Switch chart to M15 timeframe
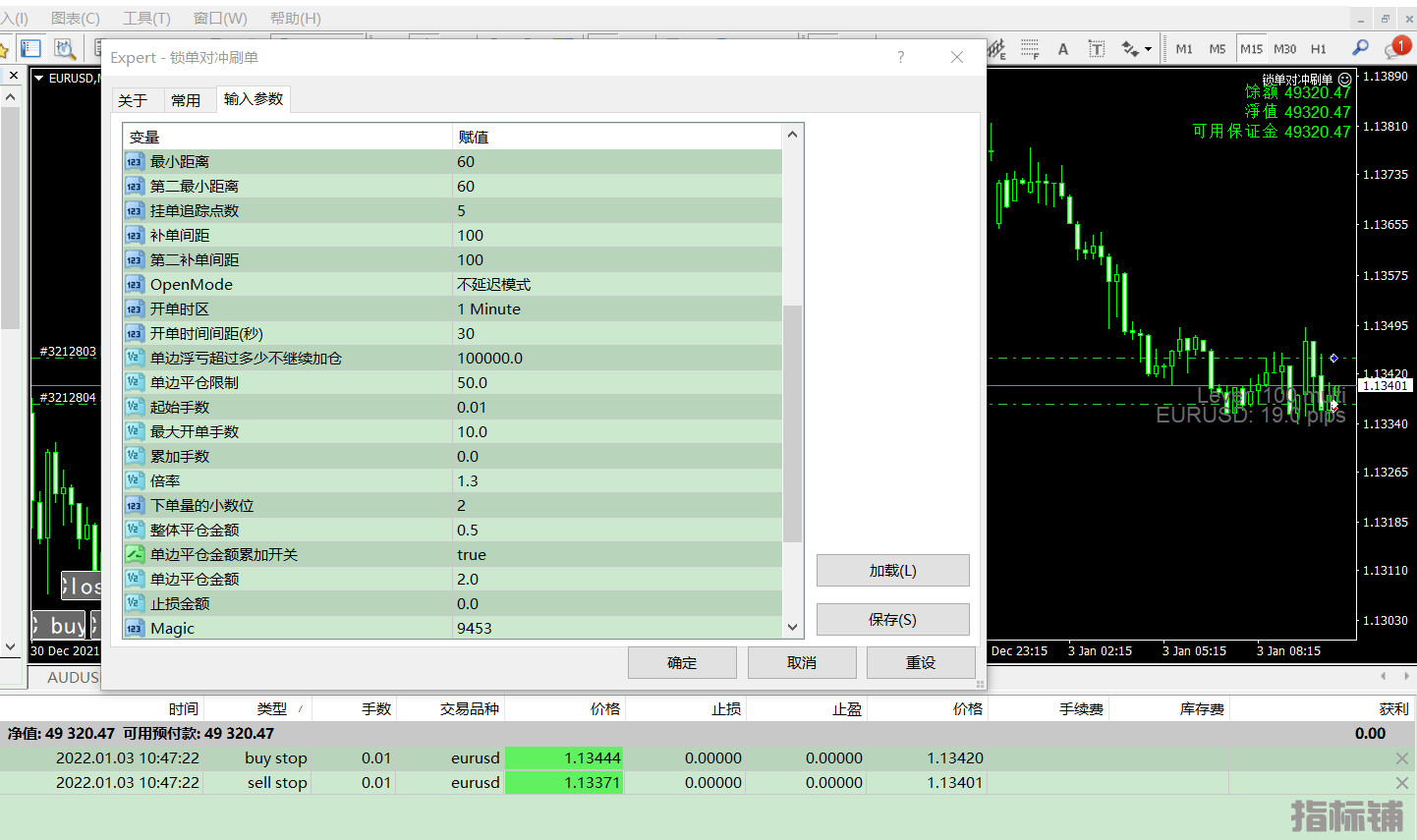The height and width of the screenshot is (840, 1417). 1251,48
